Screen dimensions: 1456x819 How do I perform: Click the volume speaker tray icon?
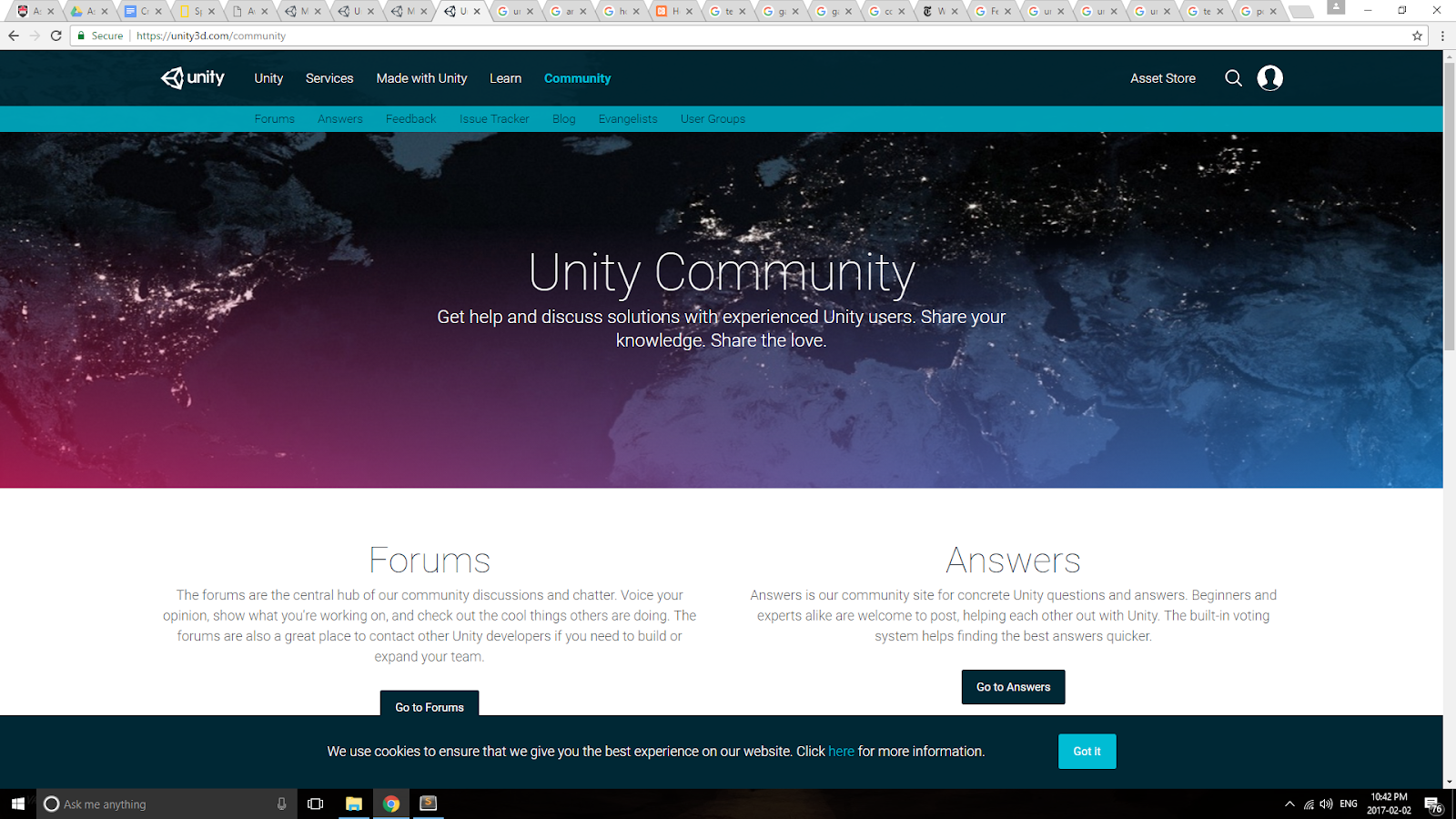click(x=1326, y=804)
